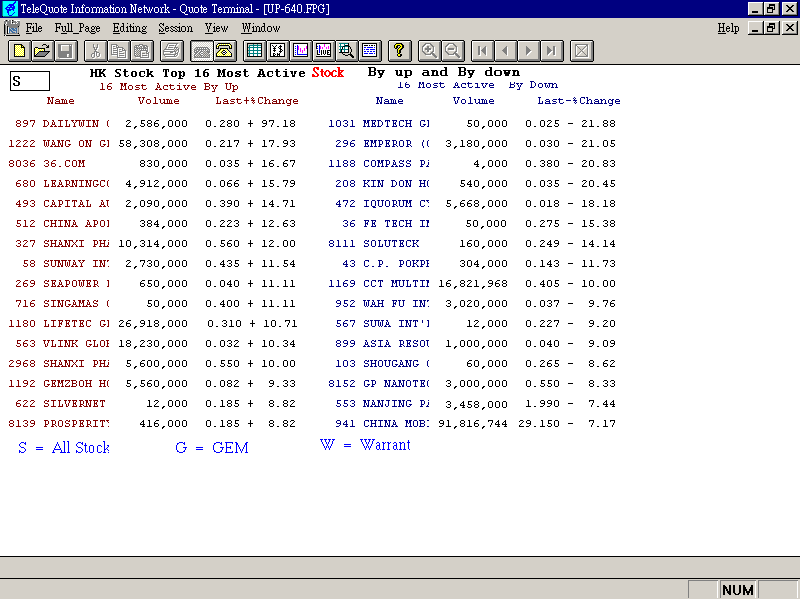The image size is (800, 600).
Task: Click last price 29.150 of CHINA MOBI
Action: (x=539, y=423)
